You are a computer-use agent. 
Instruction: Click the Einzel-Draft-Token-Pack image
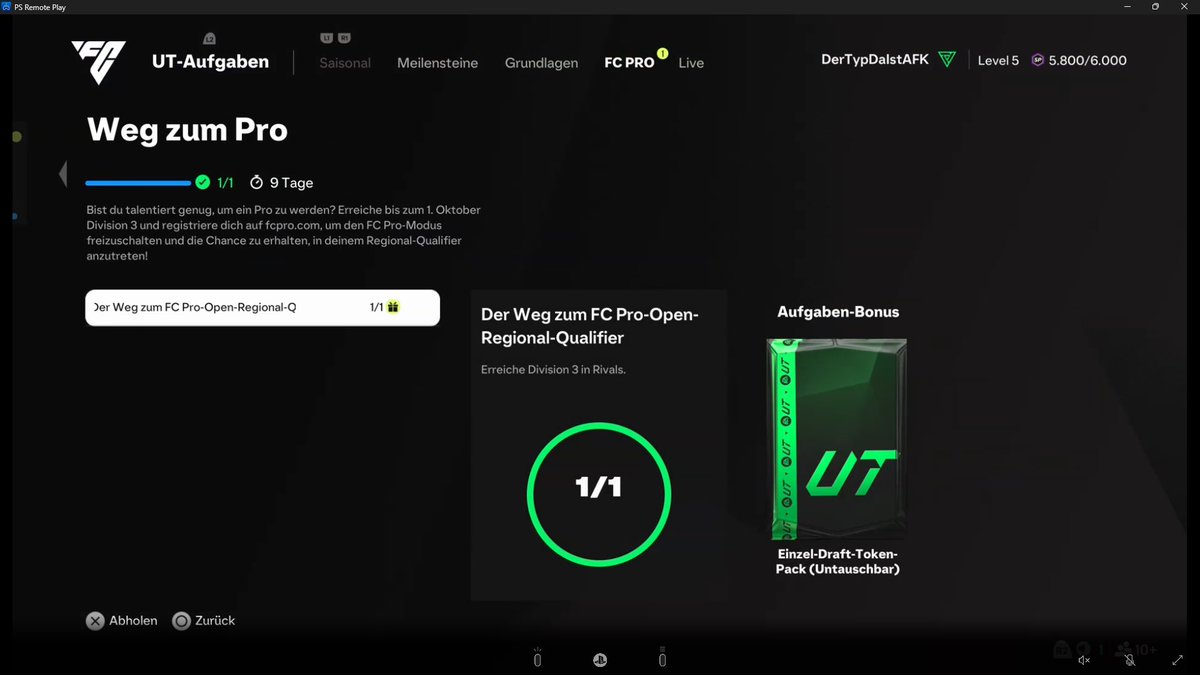point(837,439)
